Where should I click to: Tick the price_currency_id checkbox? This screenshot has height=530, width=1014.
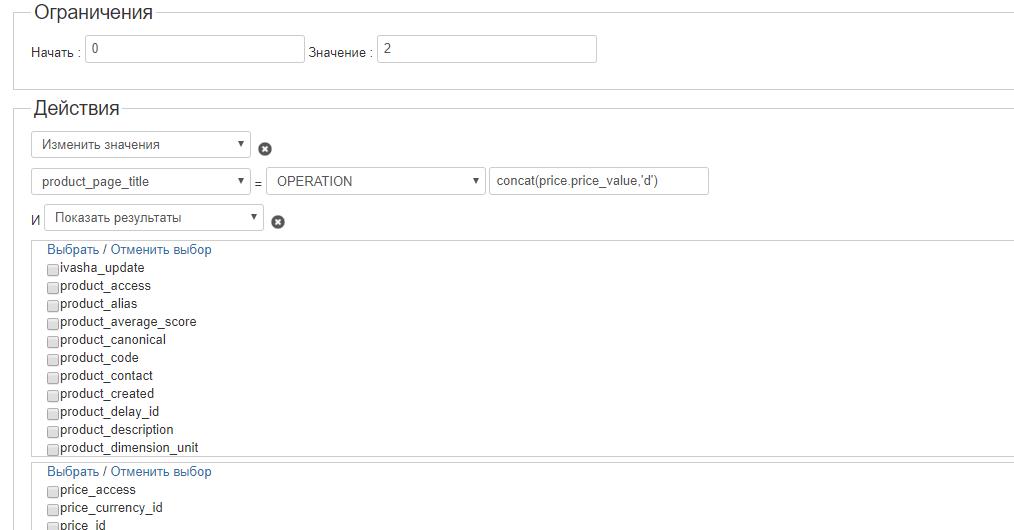[53, 510]
